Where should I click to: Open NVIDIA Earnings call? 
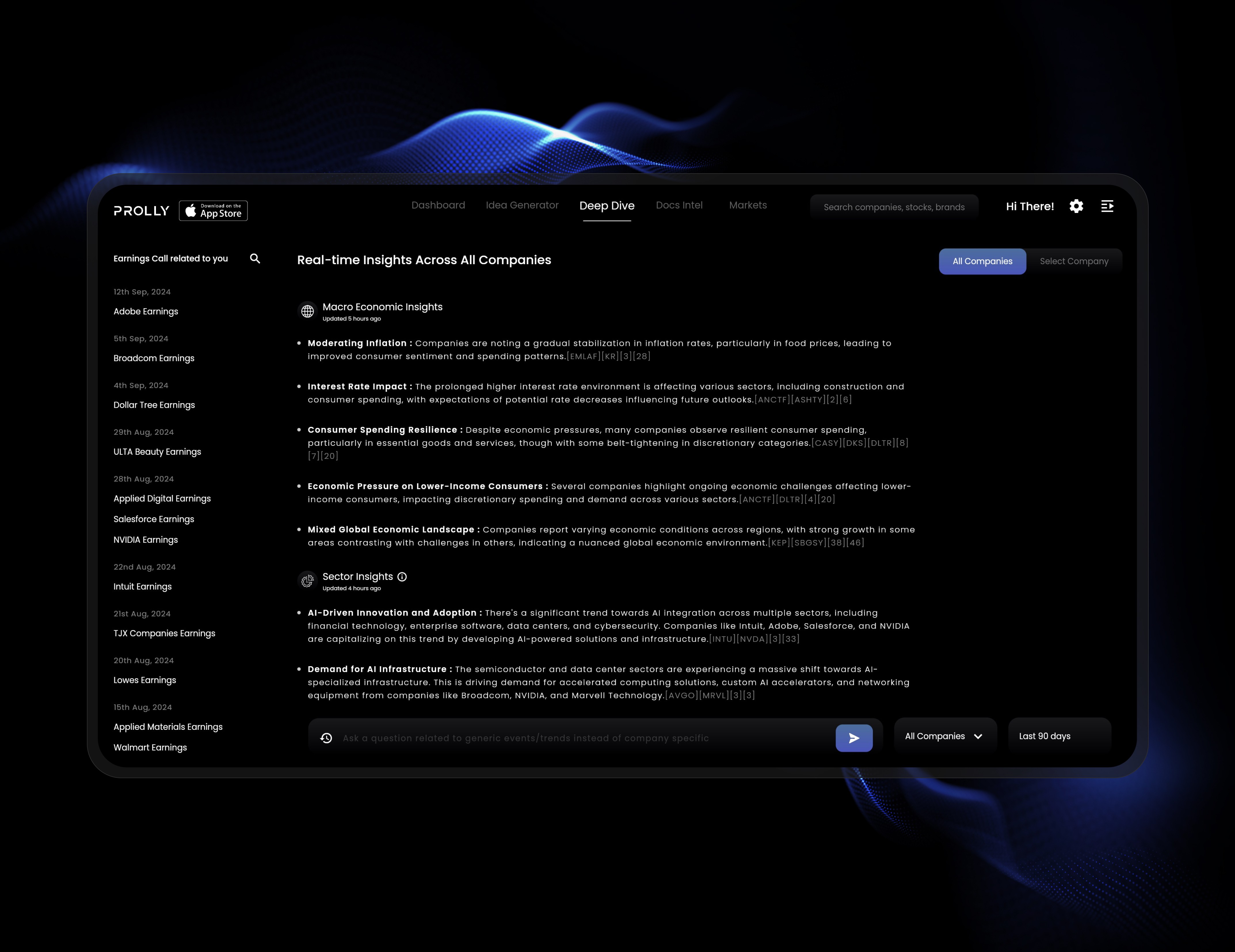tap(146, 540)
